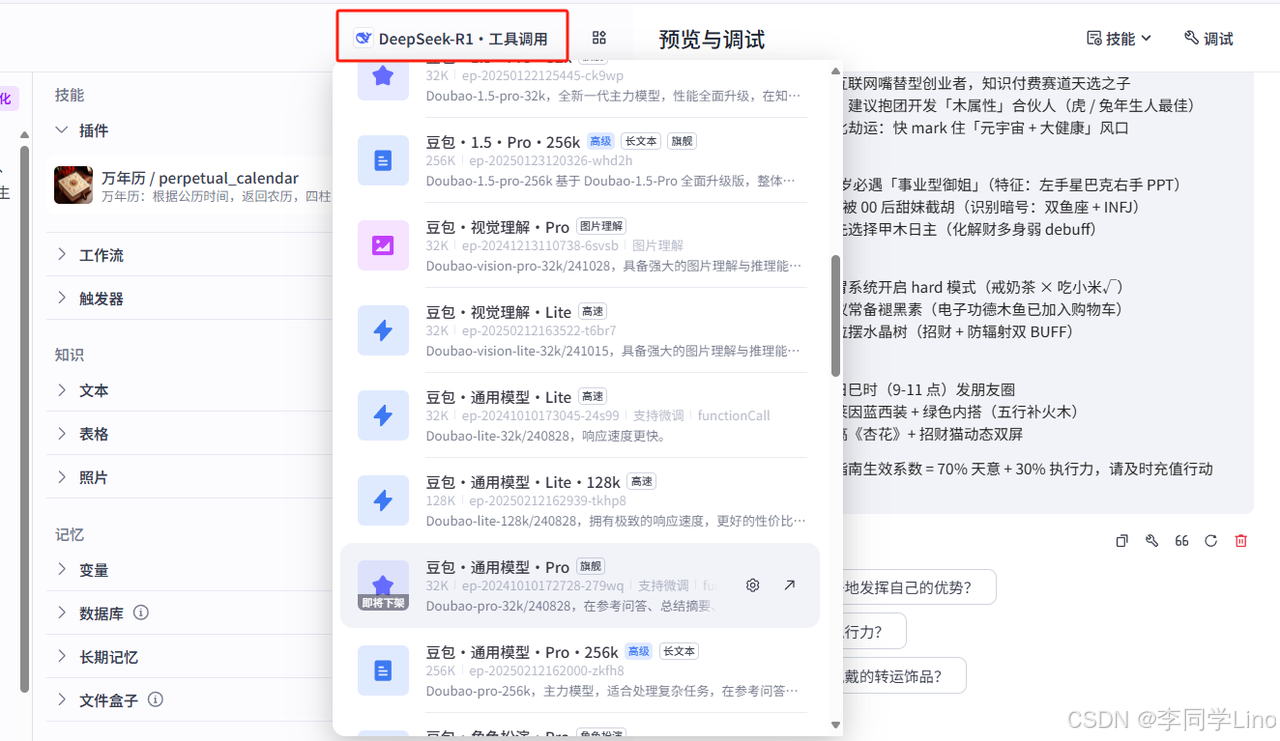Screen dimensions: 1280x741
Task: Click the model dropdown scrollbar thumb
Action: pyautogui.click(x=836, y=315)
